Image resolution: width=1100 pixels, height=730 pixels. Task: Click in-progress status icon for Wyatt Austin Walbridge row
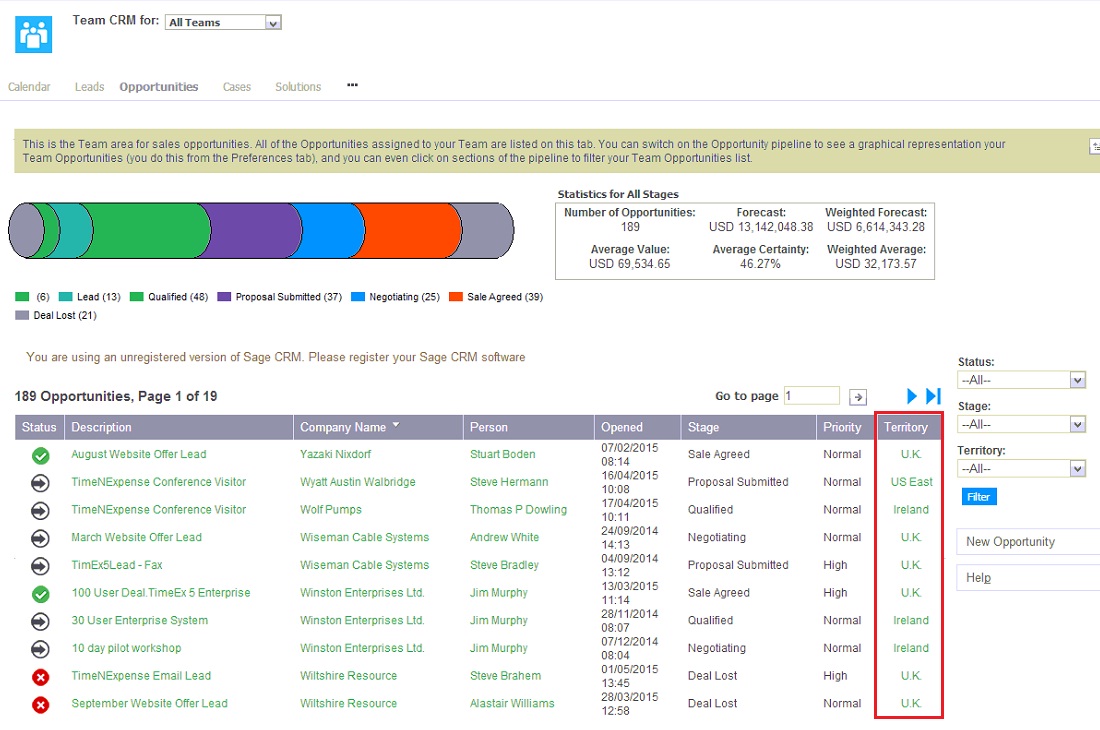point(41,483)
